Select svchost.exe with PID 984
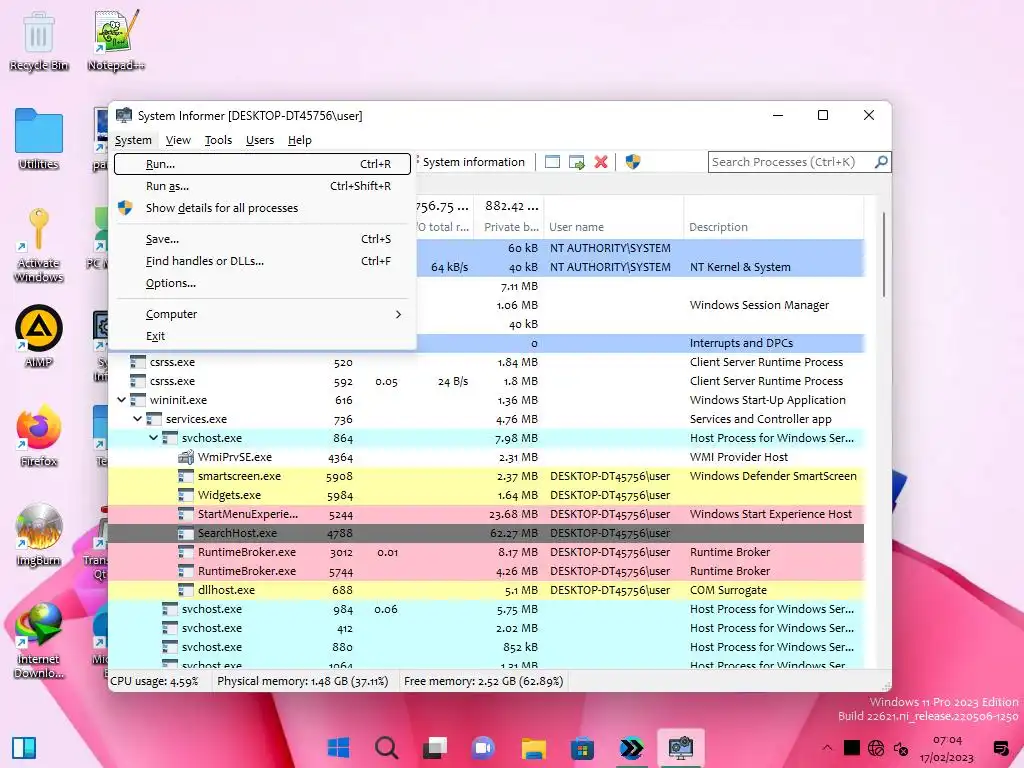The image size is (1024, 768). [486, 609]
